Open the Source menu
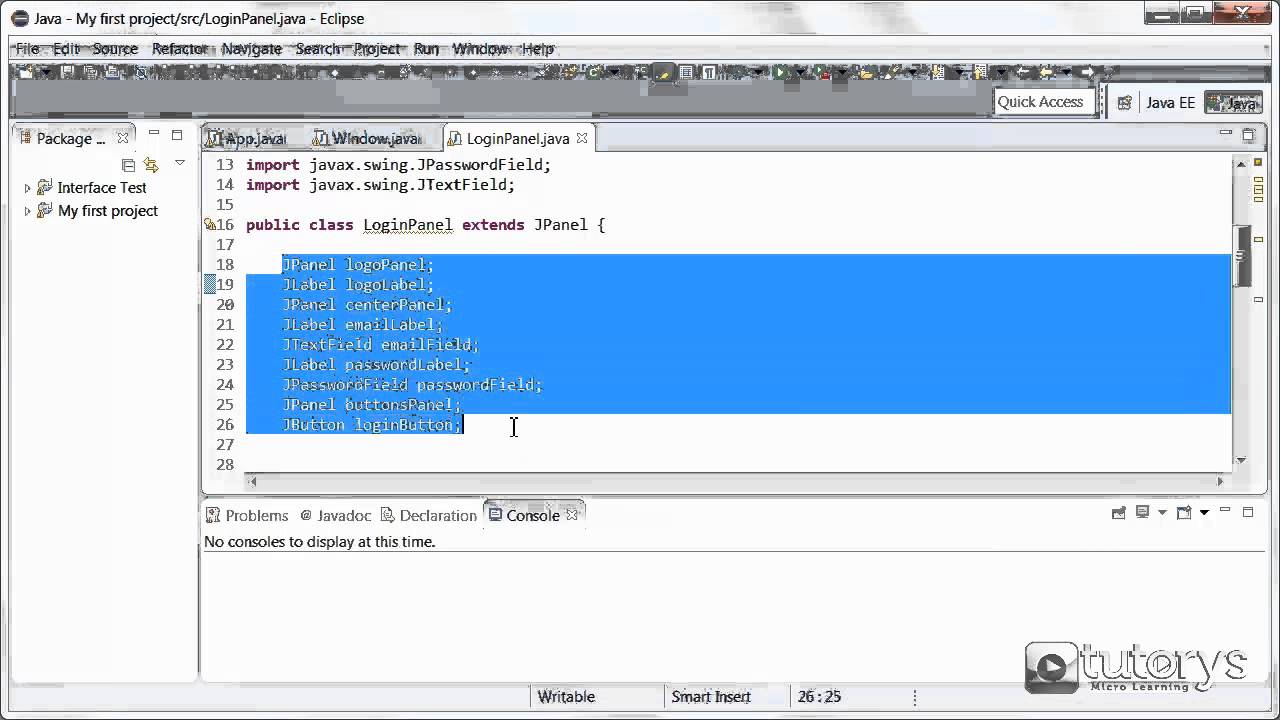This screenshot has height=720, width=1280. pyautogui.click(x=115, y=48)
